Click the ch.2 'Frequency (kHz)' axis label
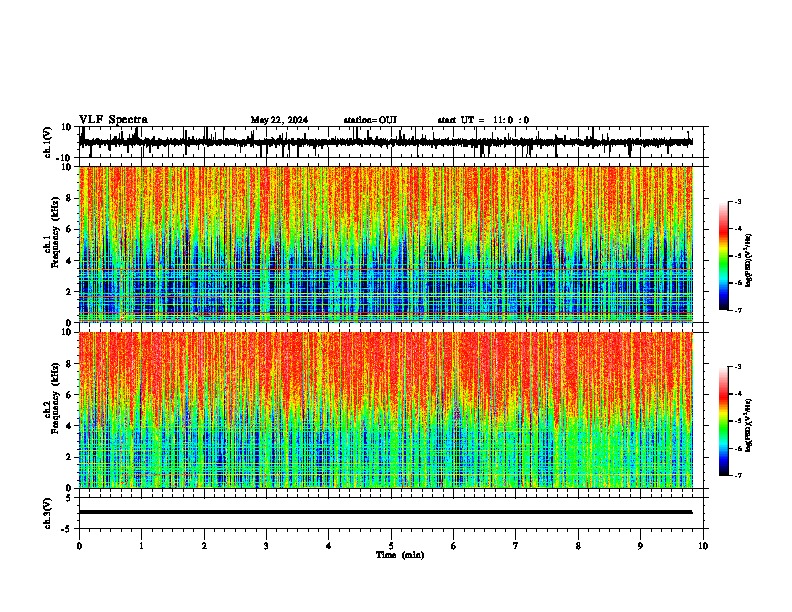 point(55,398)
